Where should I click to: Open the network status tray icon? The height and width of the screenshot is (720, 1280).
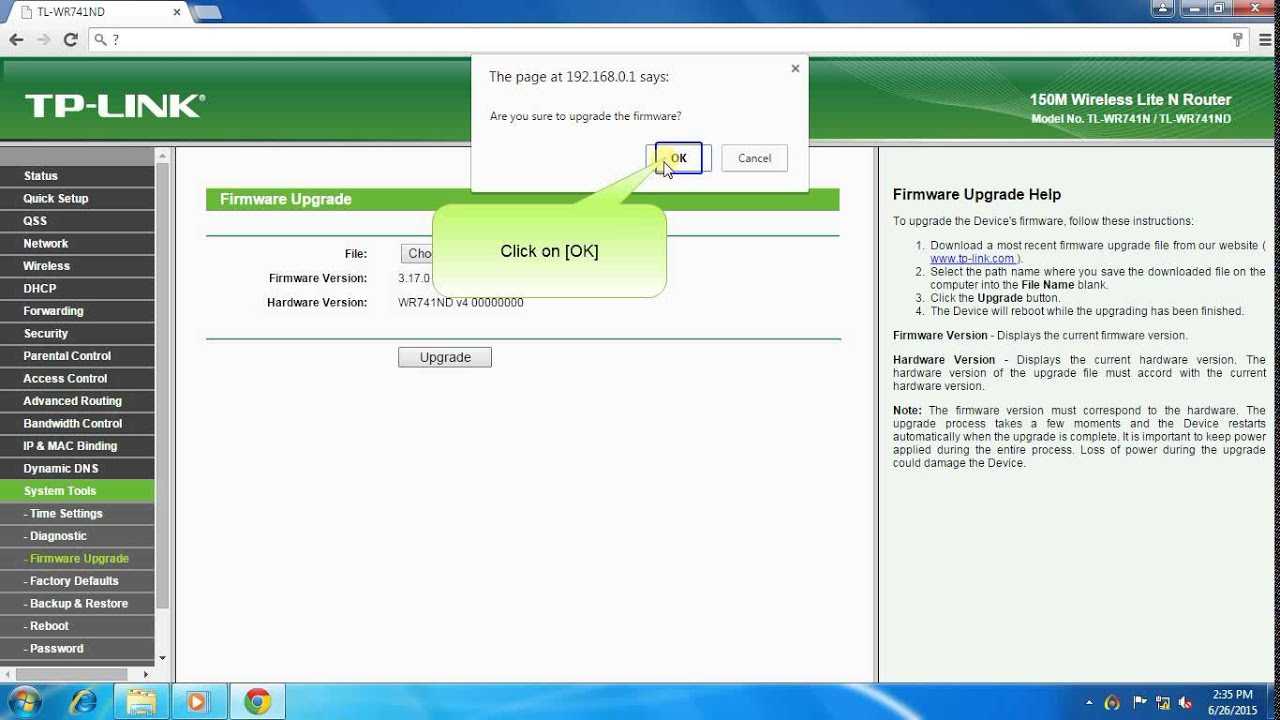1163,703
